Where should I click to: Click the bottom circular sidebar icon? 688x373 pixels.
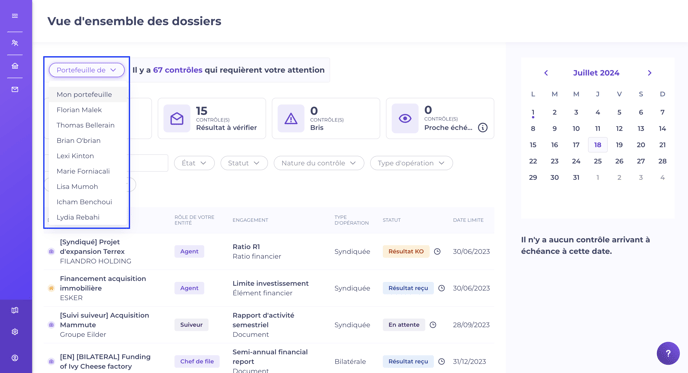tap(15, 358)
